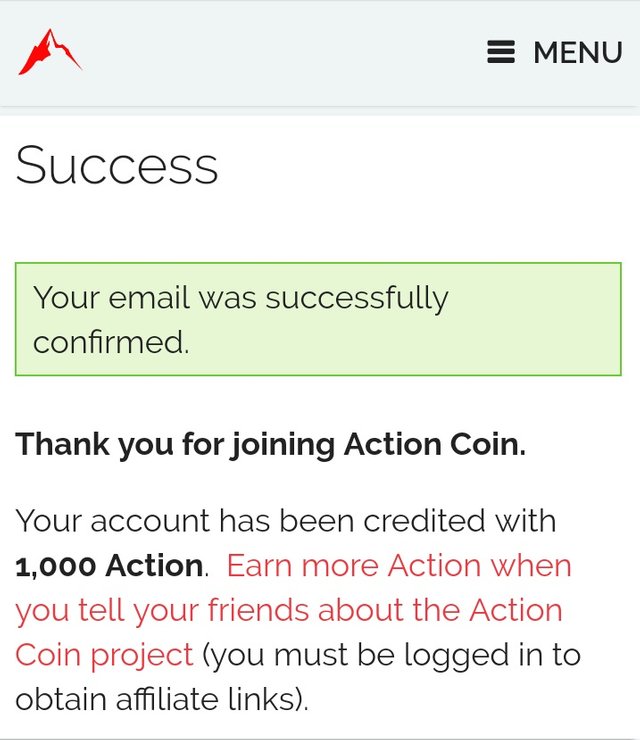The width and height of the screenshot is (640, 740).
Task: Click the red mountain Action Coin logo
Action: 50,52
